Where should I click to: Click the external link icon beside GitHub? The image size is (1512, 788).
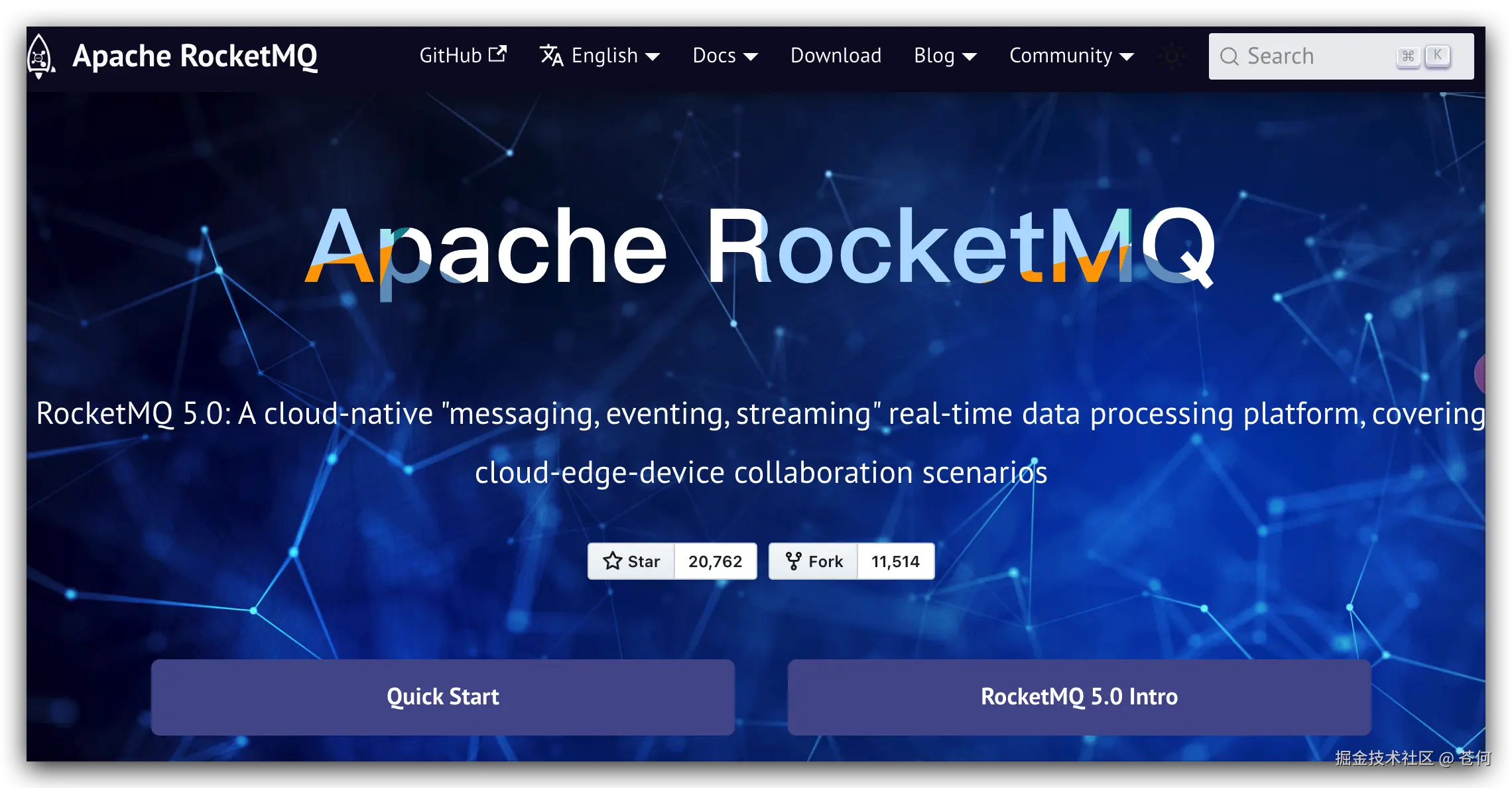497,54
